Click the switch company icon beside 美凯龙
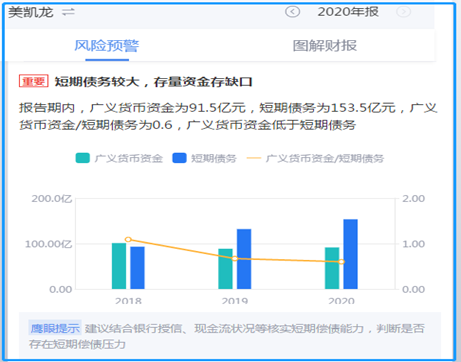The image size is (461, 362). 68,13
